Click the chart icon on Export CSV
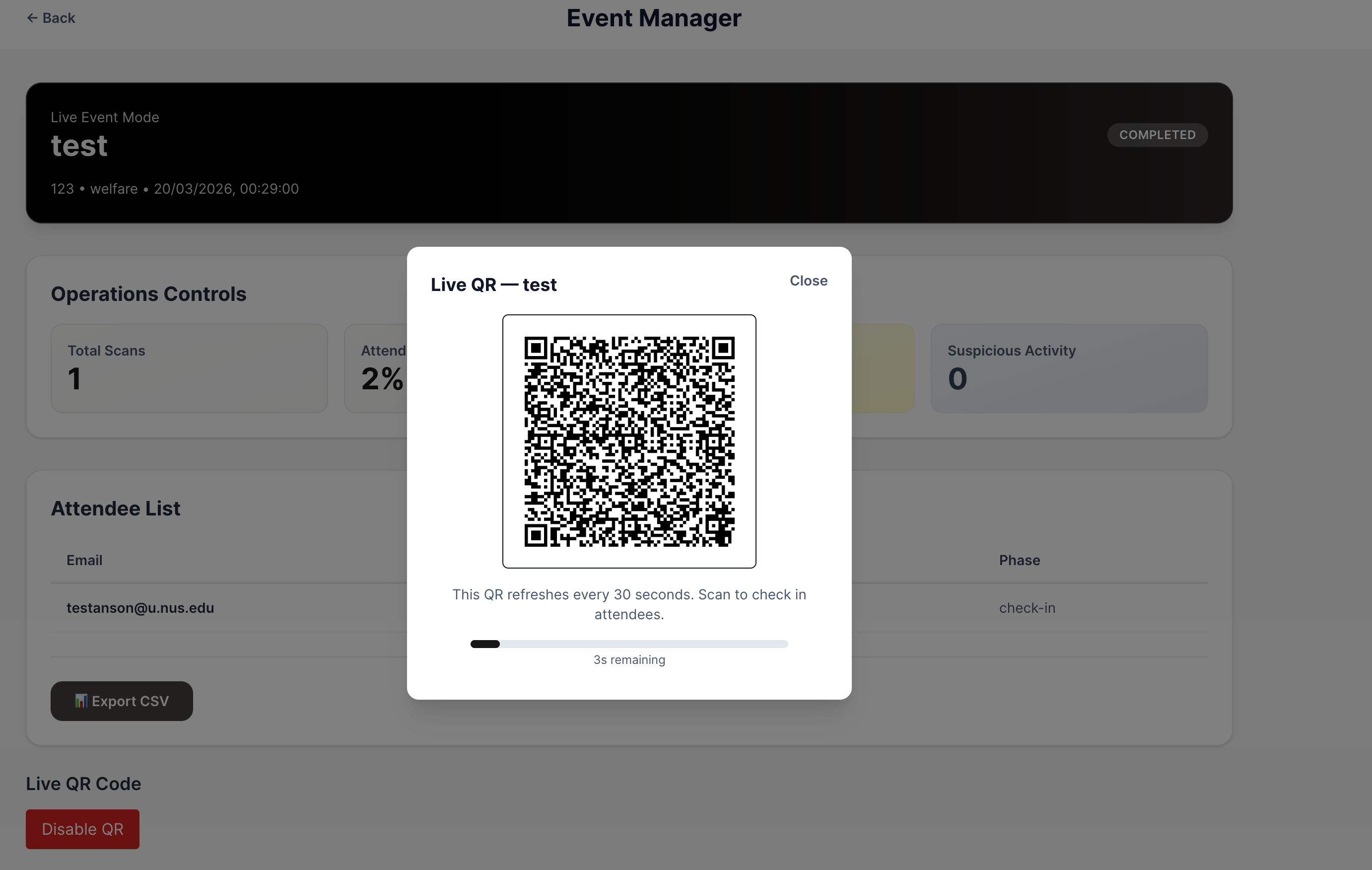 [x=81, y=701]
